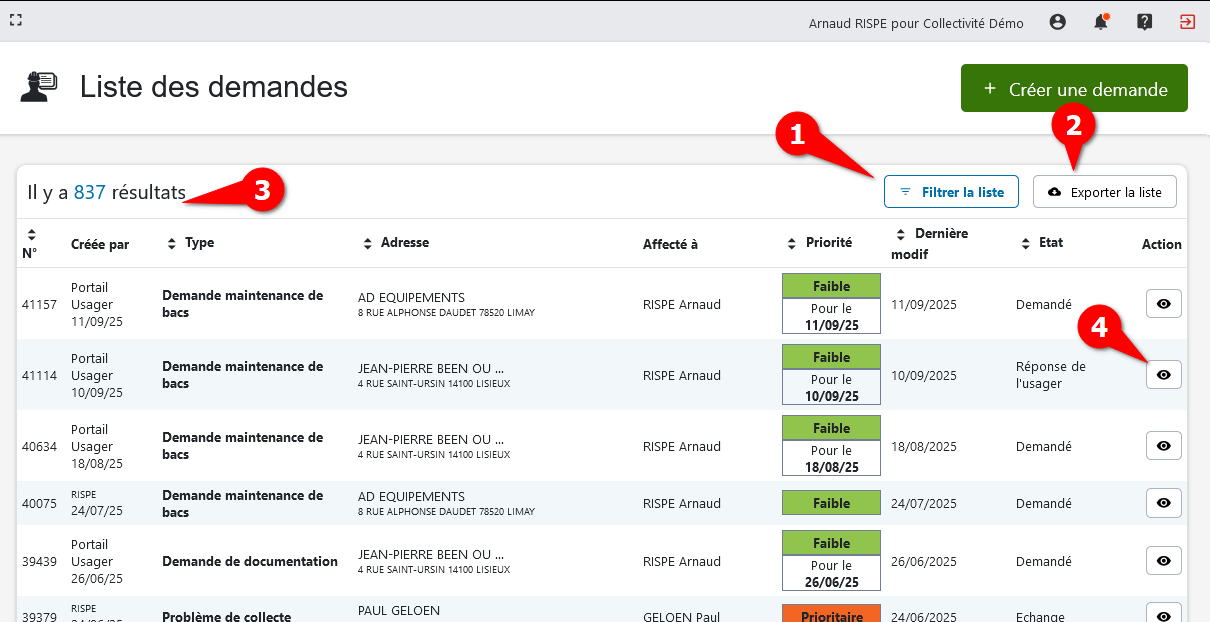Click the Créer une demande button
Image resolution: width=1210 pixels, height=622 pixels.
pyautogui.click(x=1074, y=89)
